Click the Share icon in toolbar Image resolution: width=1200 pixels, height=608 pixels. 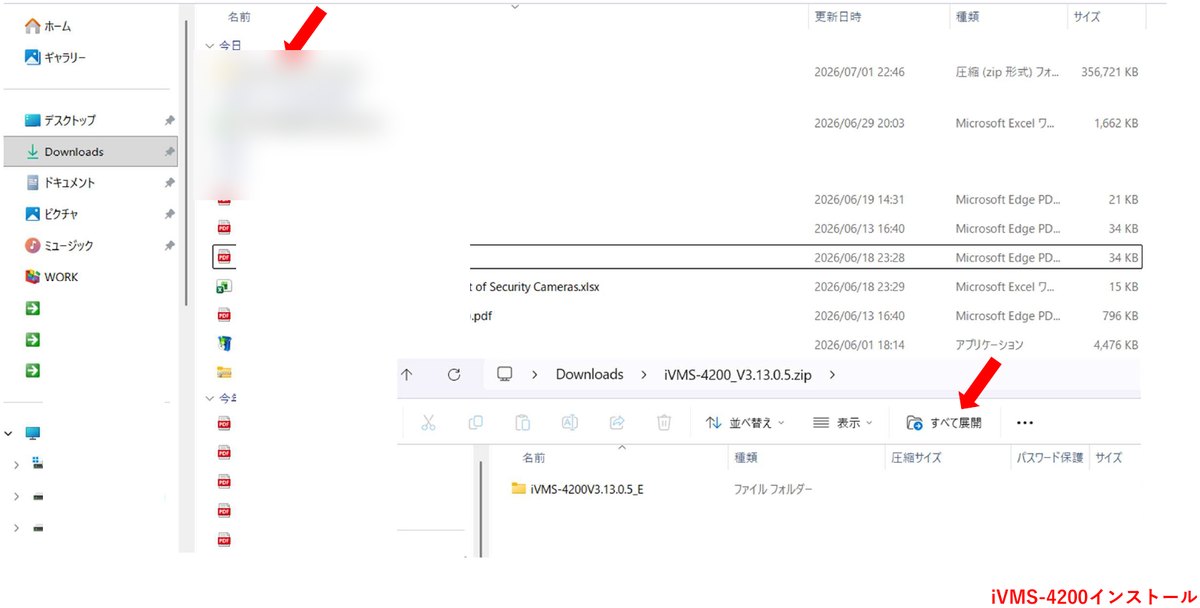(617, 423)
